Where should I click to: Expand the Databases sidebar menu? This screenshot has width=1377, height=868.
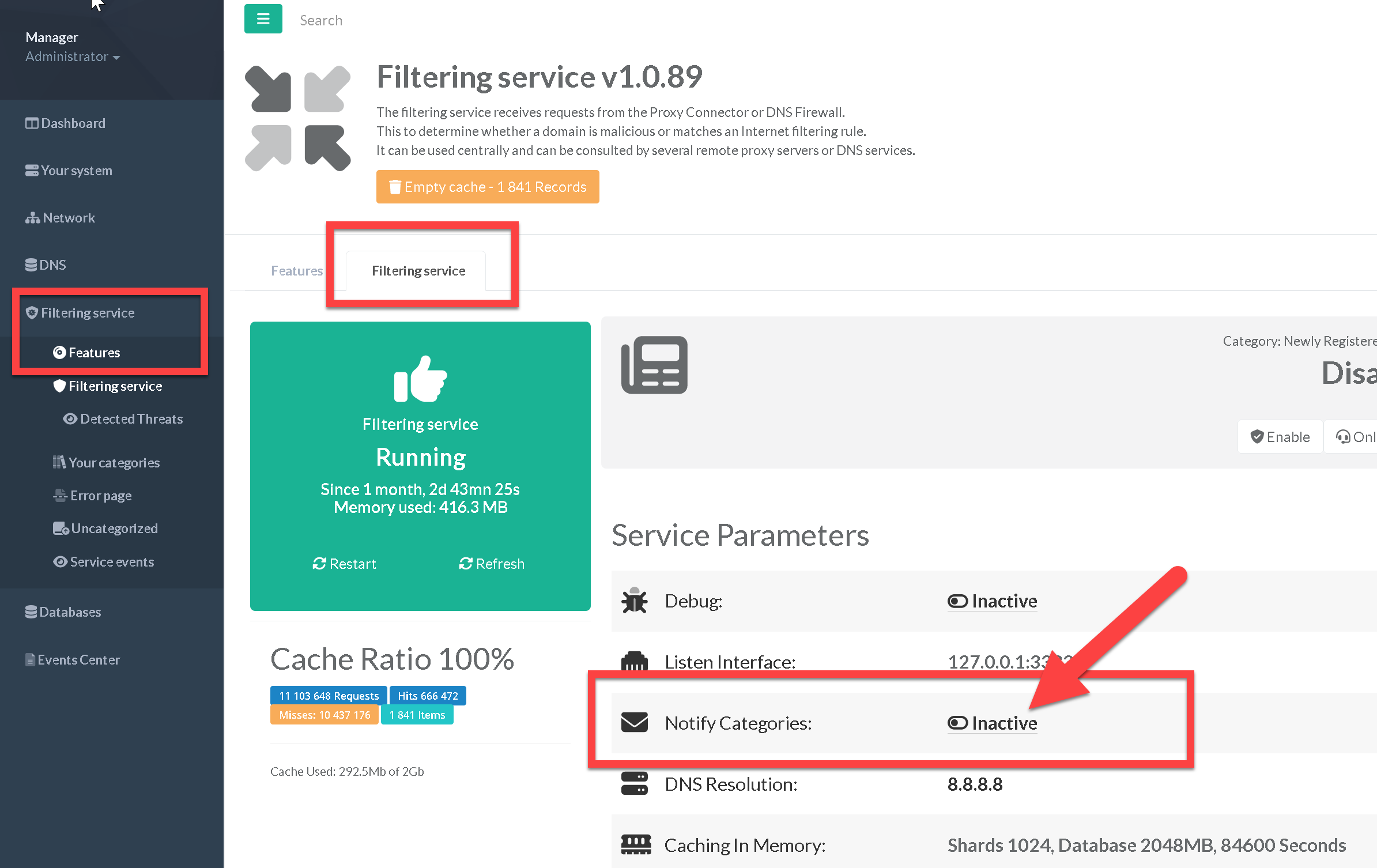(x=70, y=612)
